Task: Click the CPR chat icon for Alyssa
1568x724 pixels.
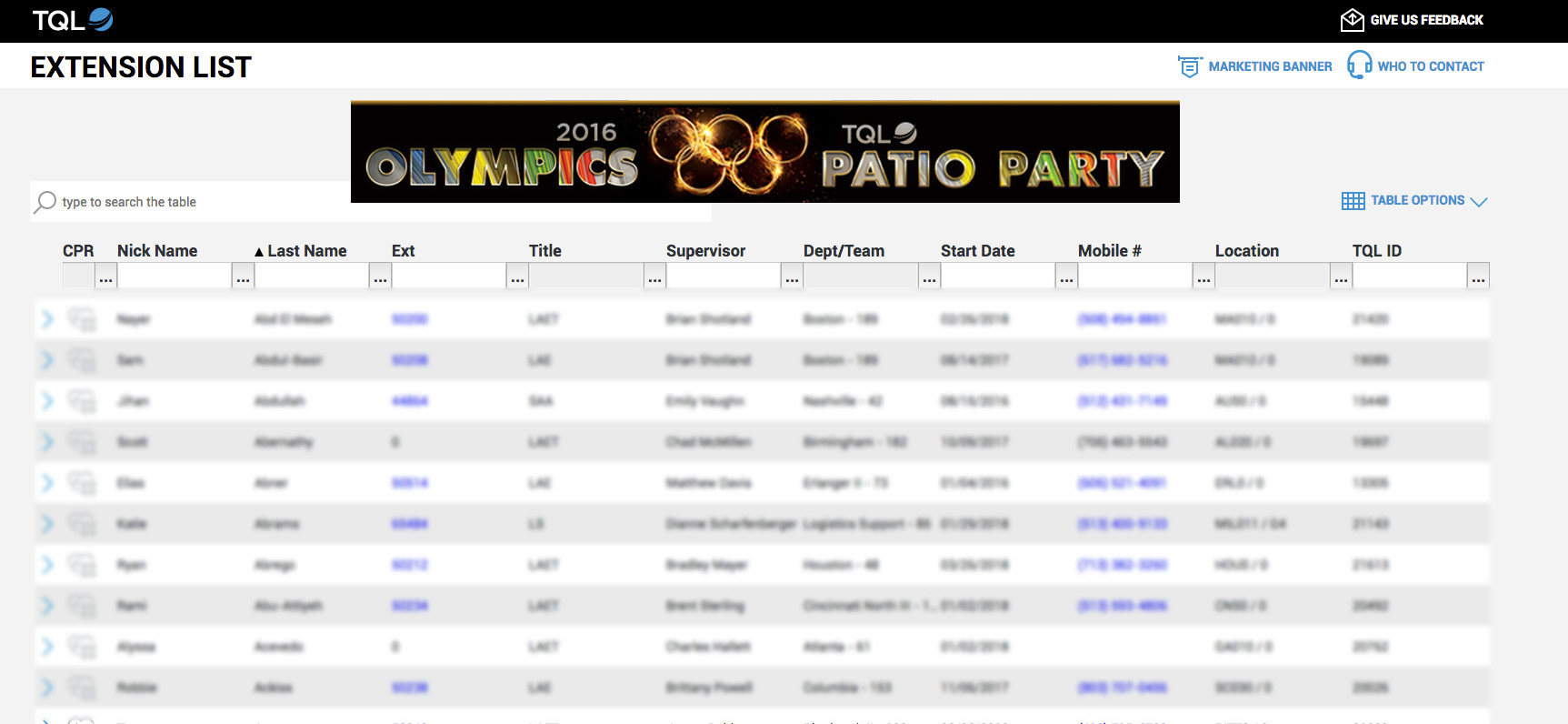Action: tap(82, 647)
